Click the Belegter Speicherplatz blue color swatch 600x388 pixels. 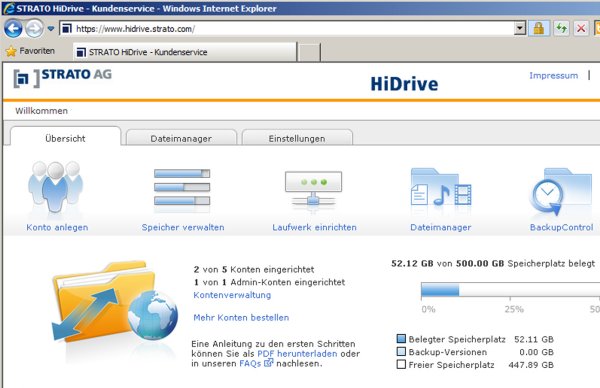pyautogui.click(x=401, y=339)
